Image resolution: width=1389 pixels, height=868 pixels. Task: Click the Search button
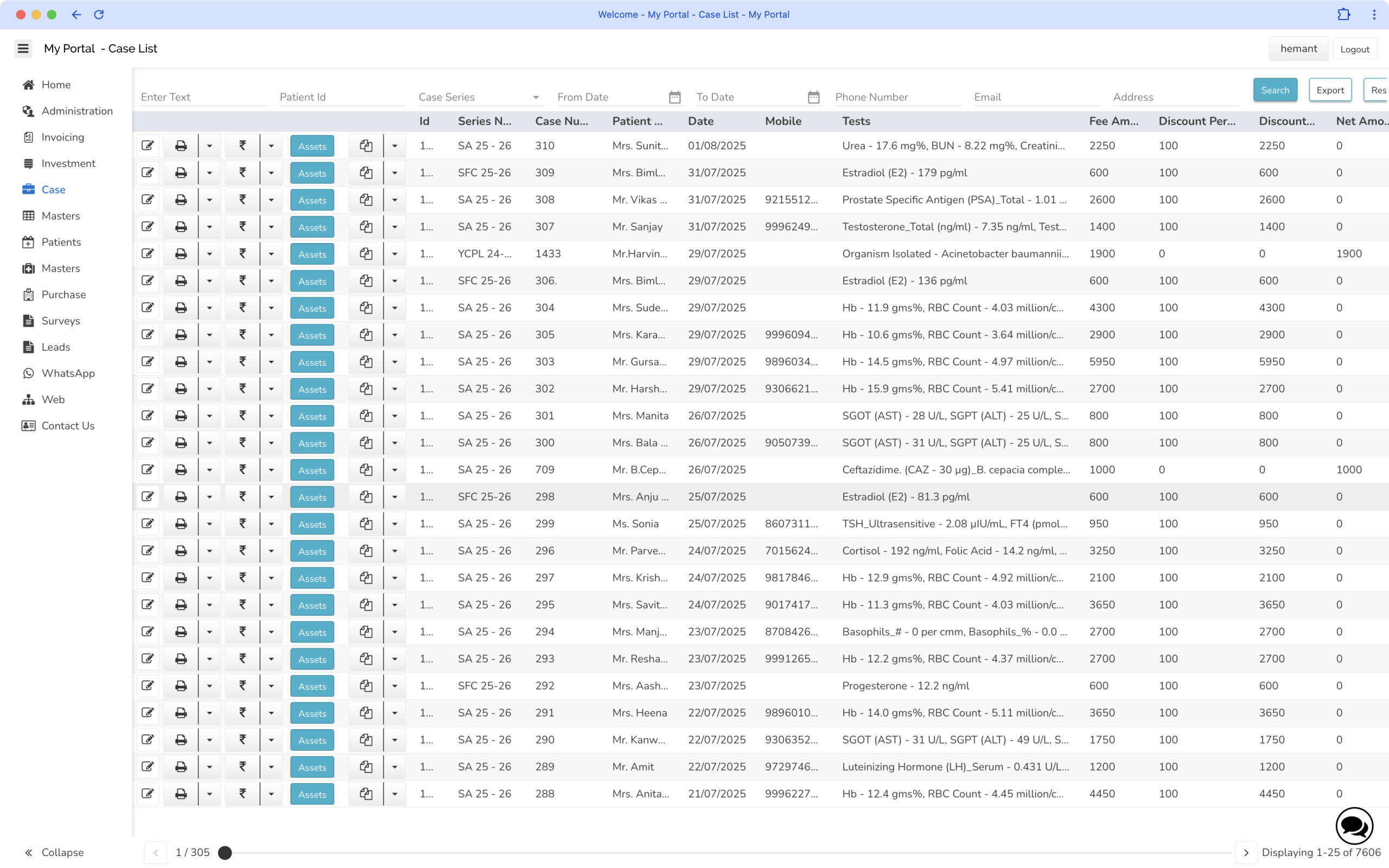[1275, 90]
